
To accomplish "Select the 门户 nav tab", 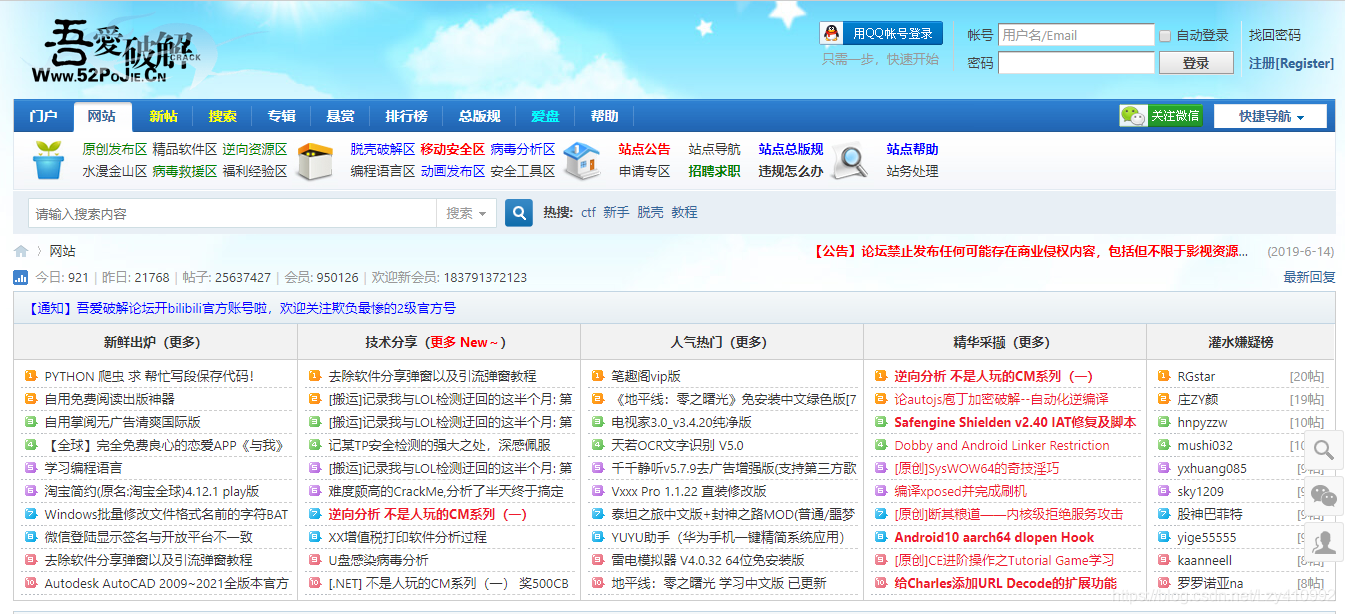I will 44,116.
